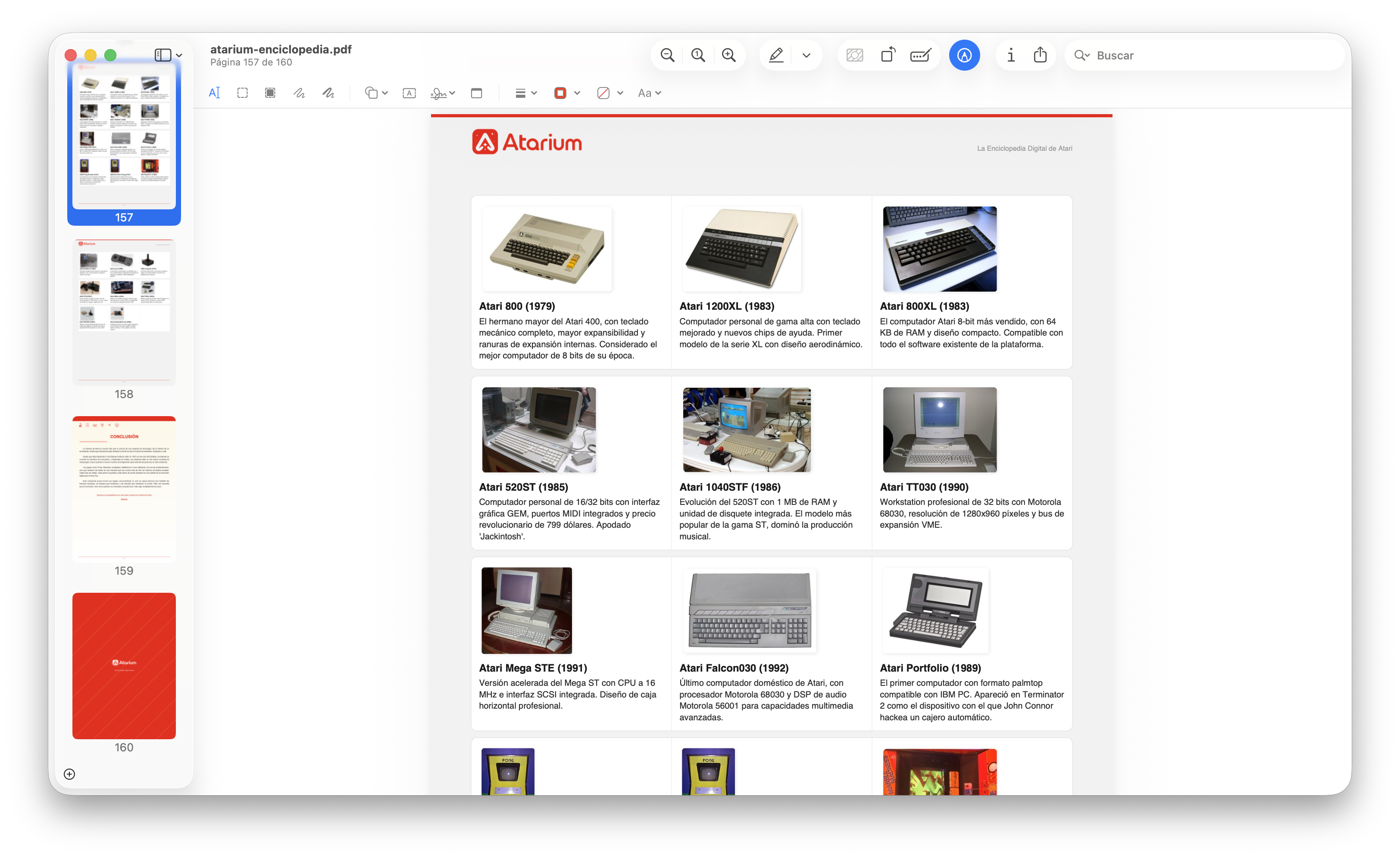The image size is (1400, 859).
Task: Share the PDF using the share icon
Action: pos(1040,55)
